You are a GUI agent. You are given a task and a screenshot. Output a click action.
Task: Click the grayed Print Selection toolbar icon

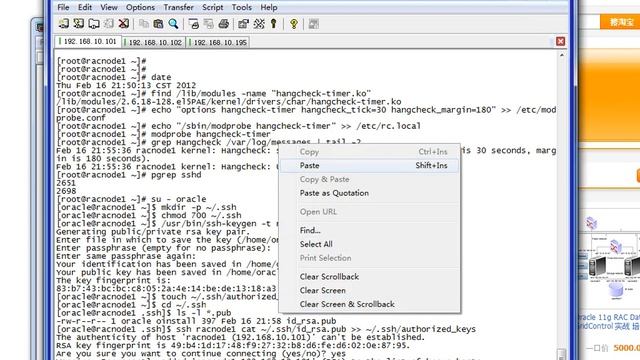[209, 24]
